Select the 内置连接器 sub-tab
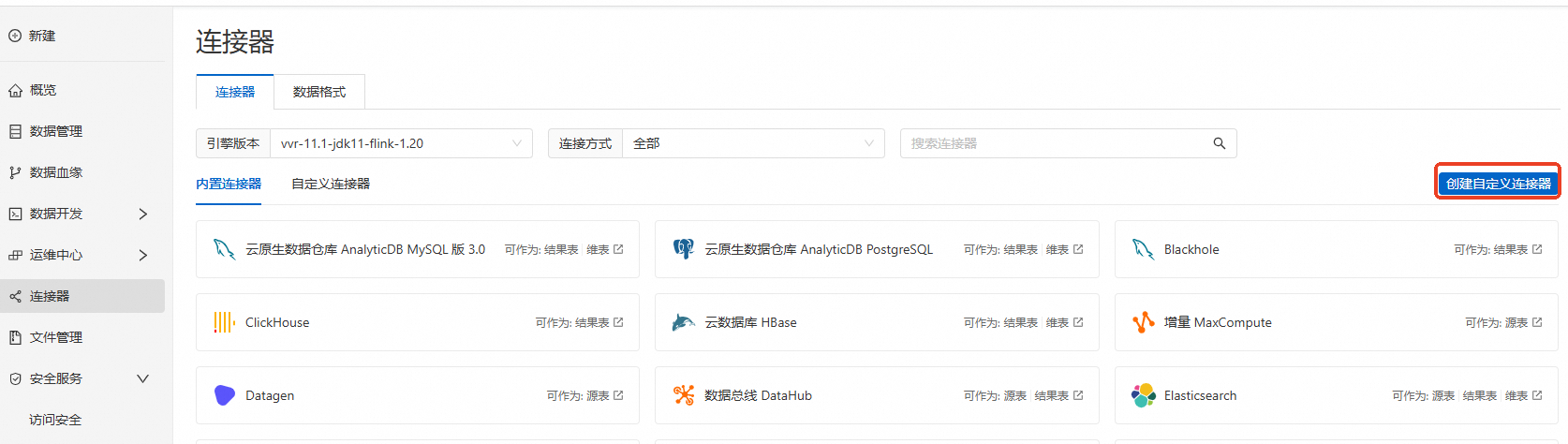The image size is (1568, 444). (x=229, y=184)
